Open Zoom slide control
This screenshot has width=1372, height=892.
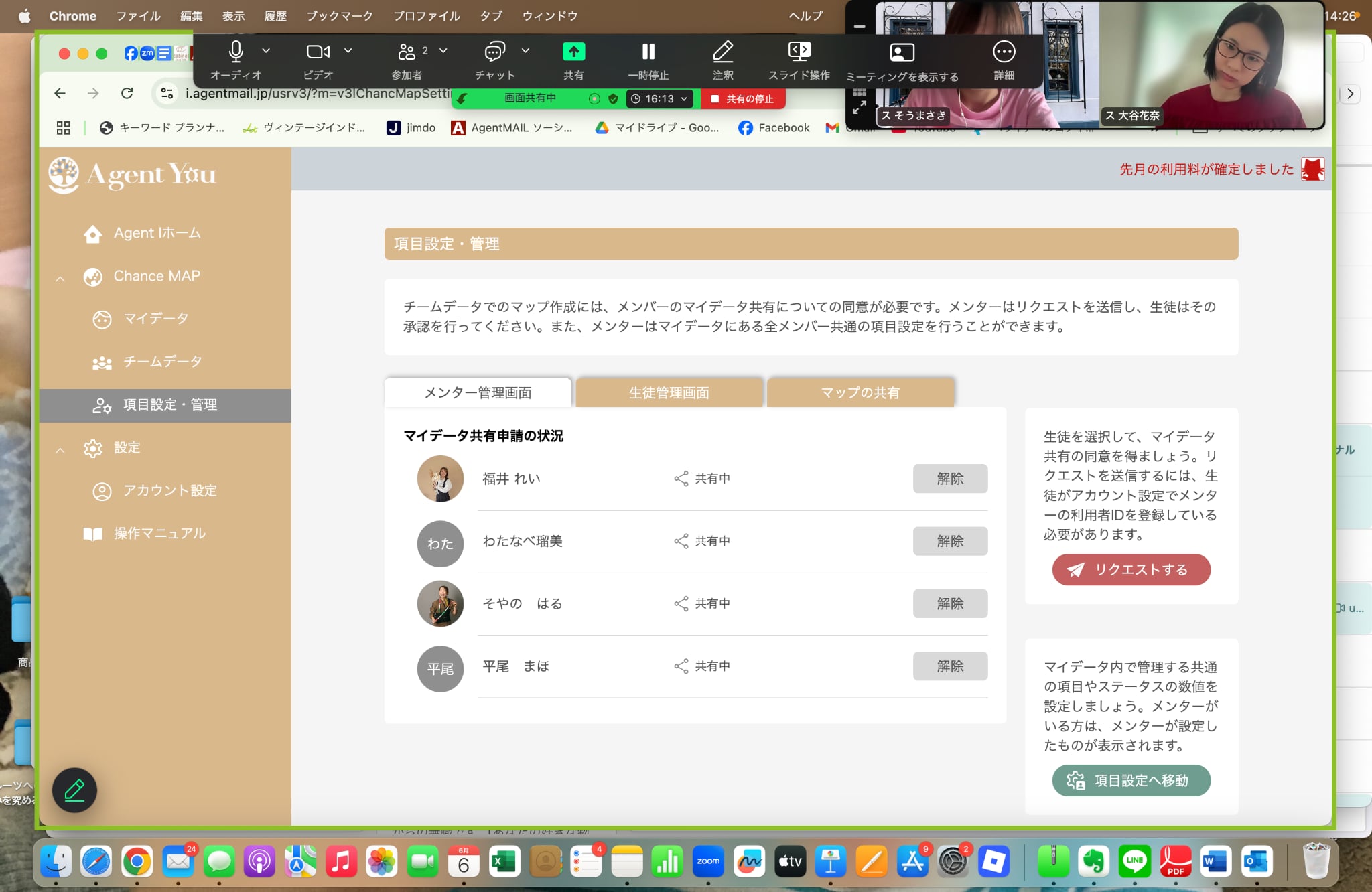(x=799, y=52)
